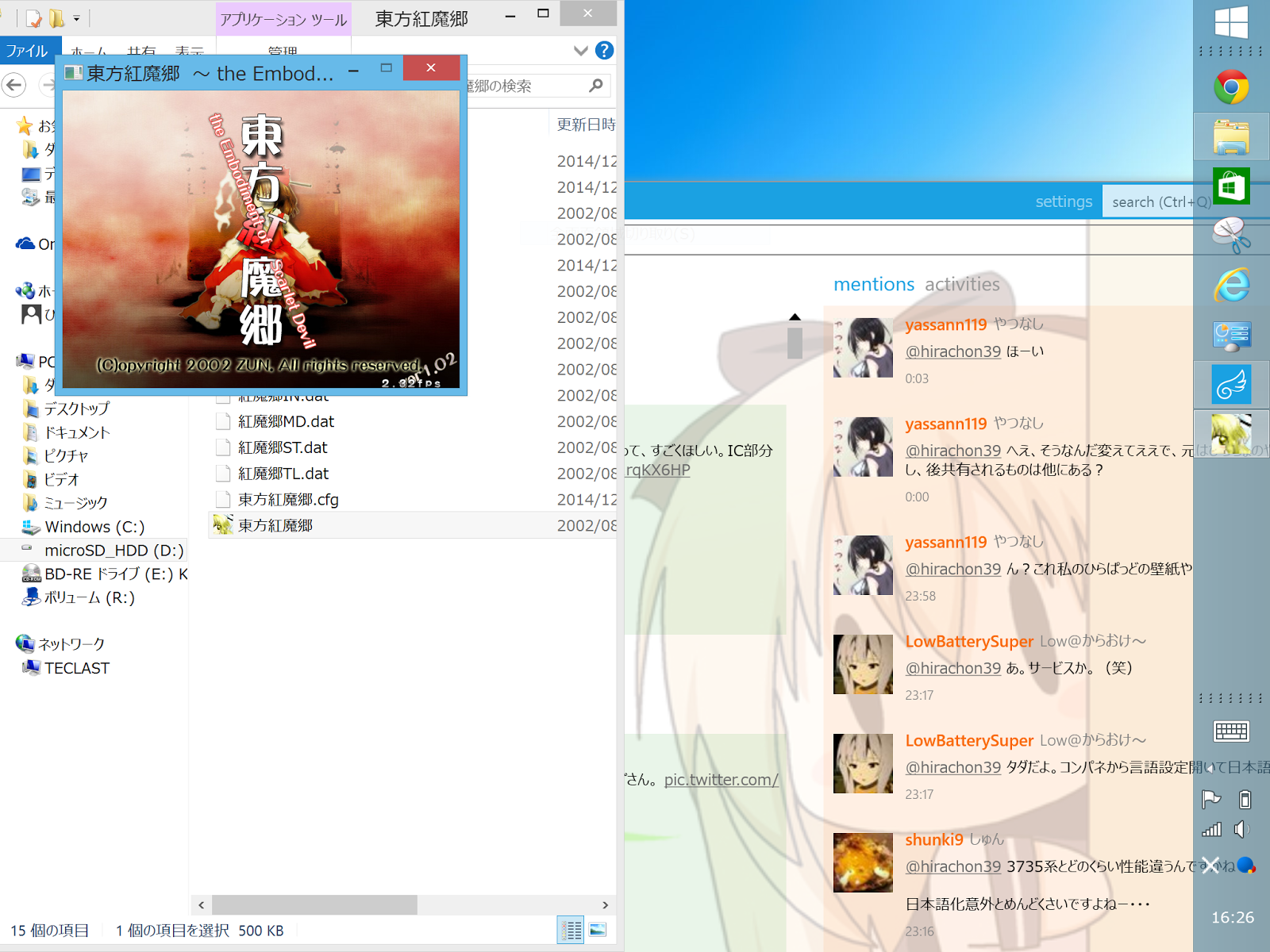This screenshot has width=1270, height=952.
Task: Click the magnifier icon in Explorer's search box
Action: coord(596,85)
